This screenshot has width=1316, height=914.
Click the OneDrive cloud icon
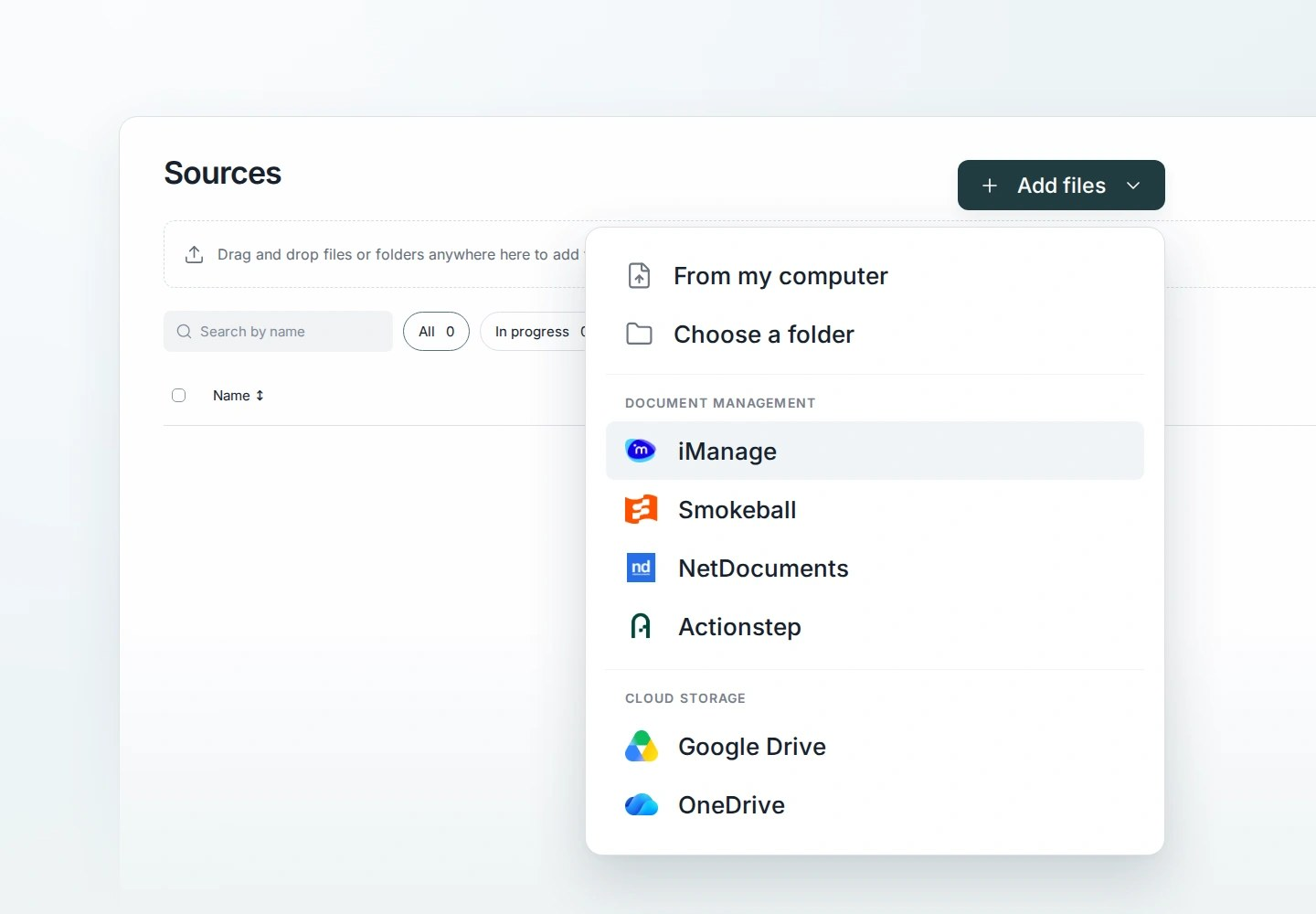point(642,804)
